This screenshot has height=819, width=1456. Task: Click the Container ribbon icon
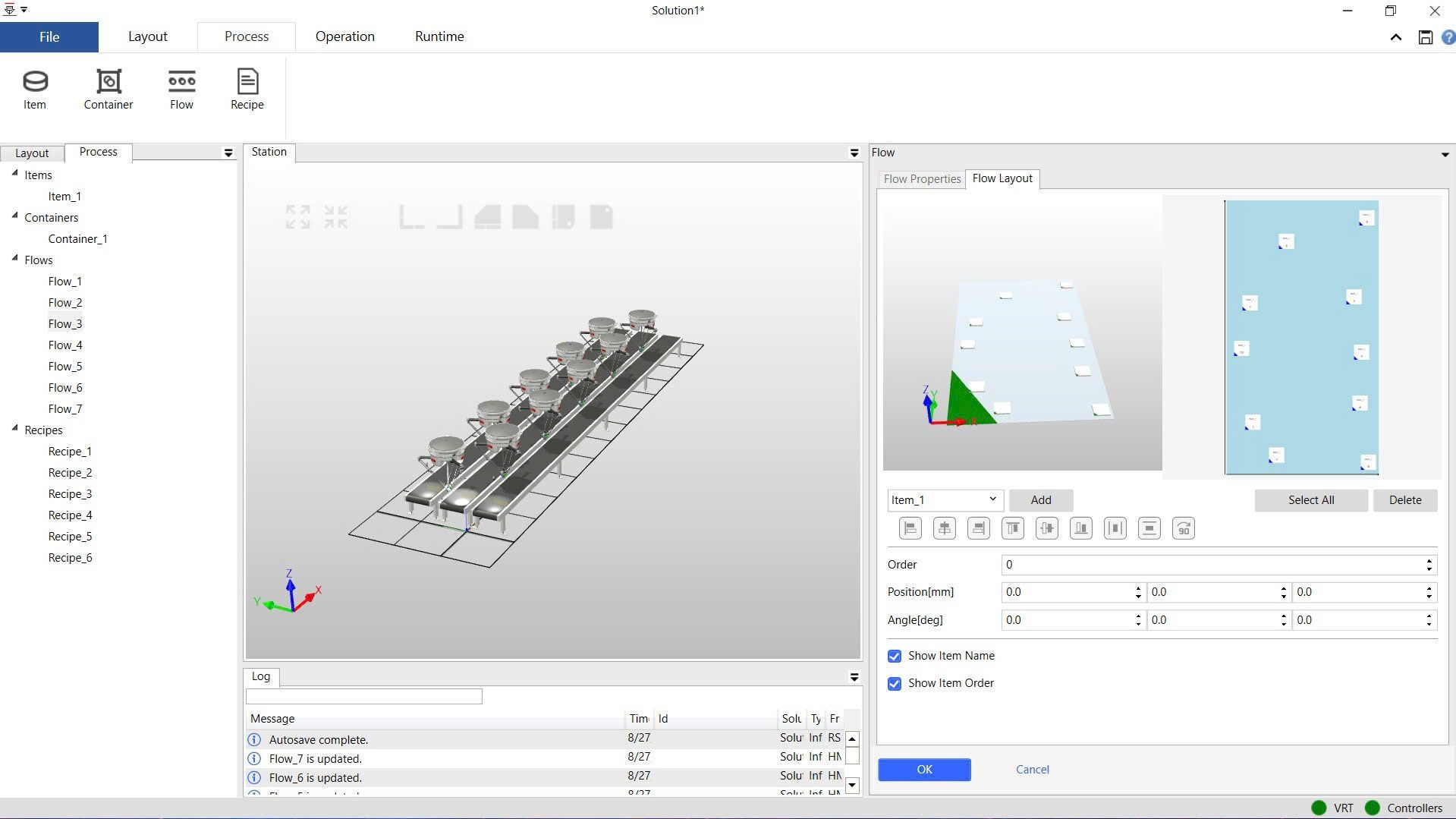pos(108,90)
